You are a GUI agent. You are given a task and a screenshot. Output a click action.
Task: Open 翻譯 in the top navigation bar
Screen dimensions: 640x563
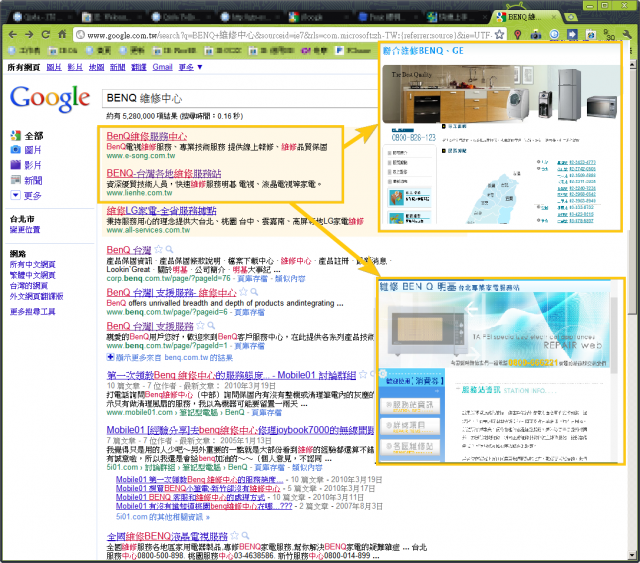coord(139,67)
